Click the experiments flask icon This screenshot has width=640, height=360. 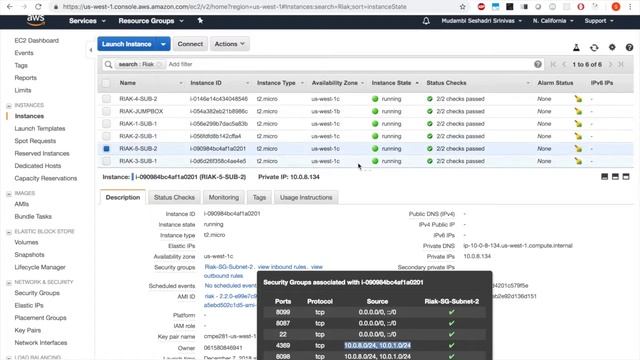576,48
